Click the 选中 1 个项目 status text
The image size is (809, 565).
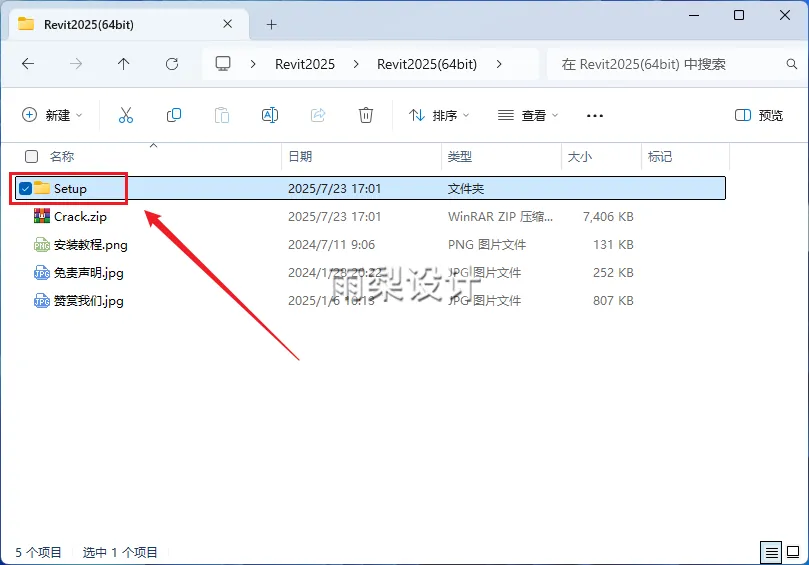click(x=120, y=553)
